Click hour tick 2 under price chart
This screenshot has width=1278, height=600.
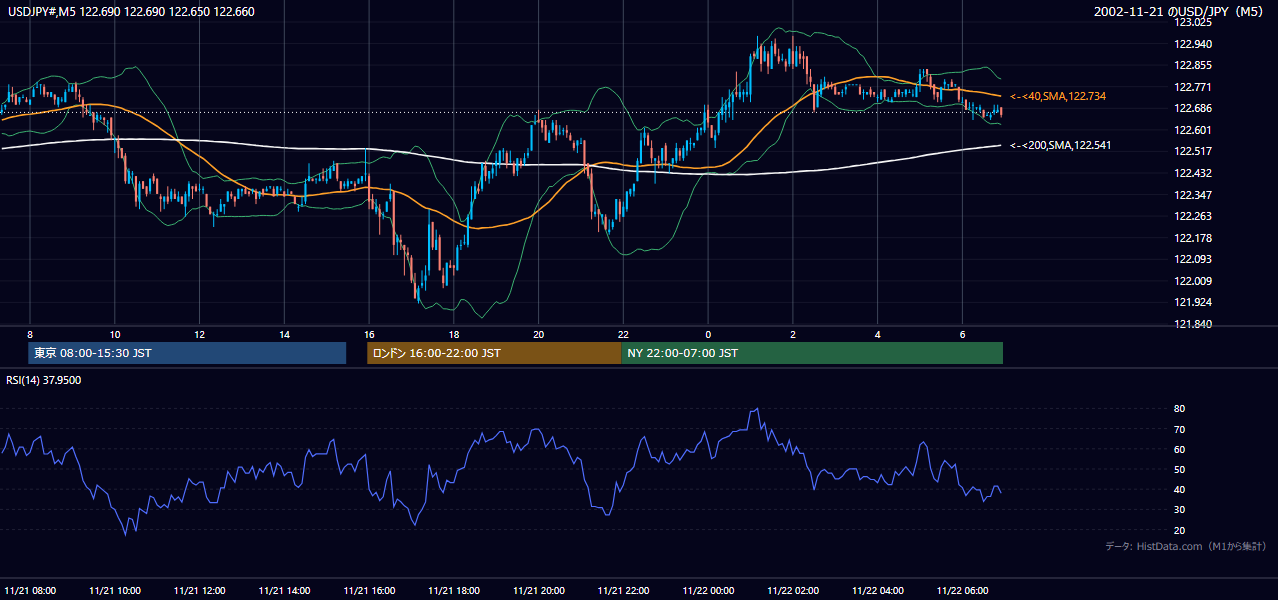pyautogui.click(x=793, y=334)
